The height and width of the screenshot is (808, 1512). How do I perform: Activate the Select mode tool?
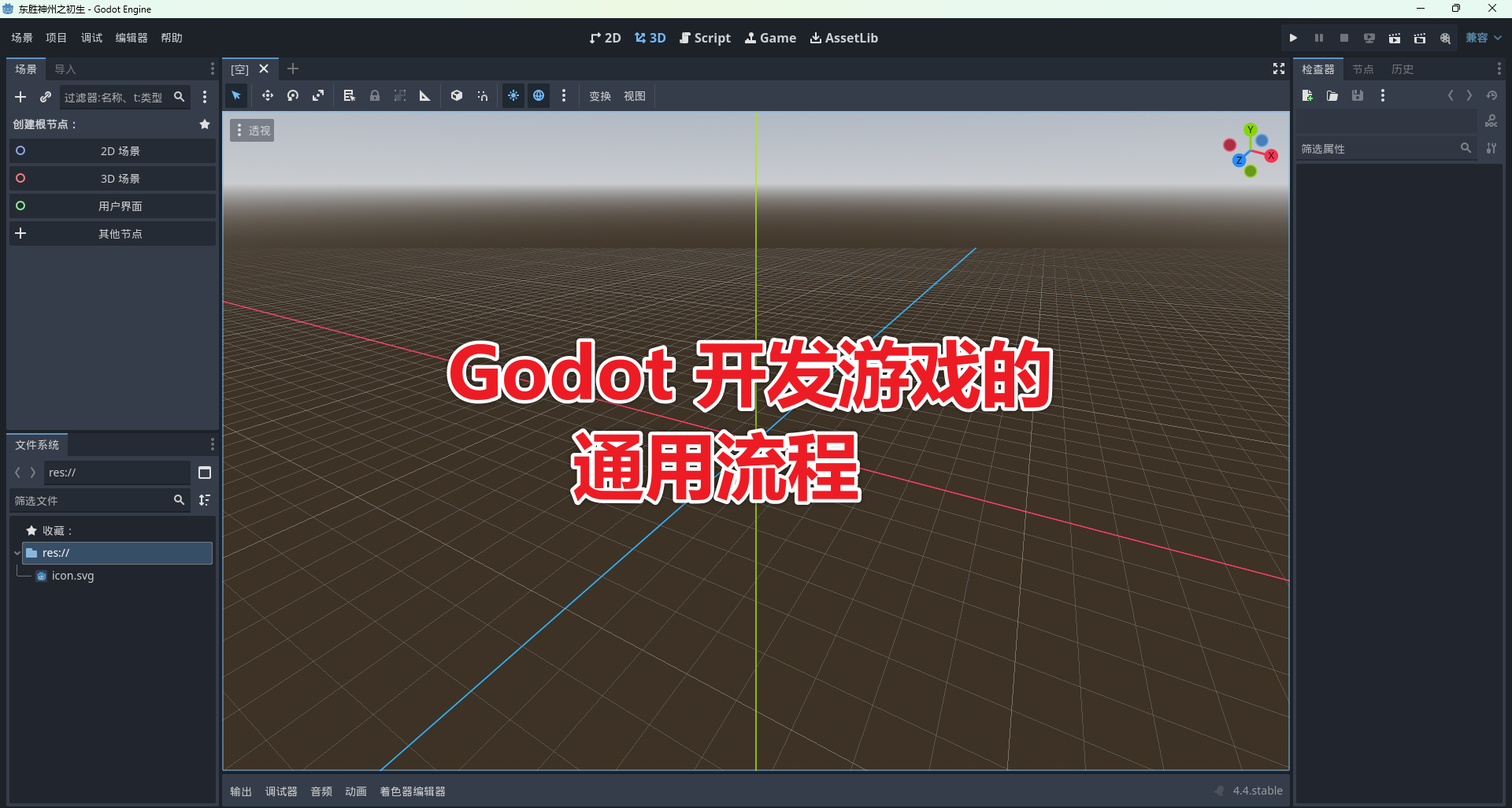tap(236, 96)
